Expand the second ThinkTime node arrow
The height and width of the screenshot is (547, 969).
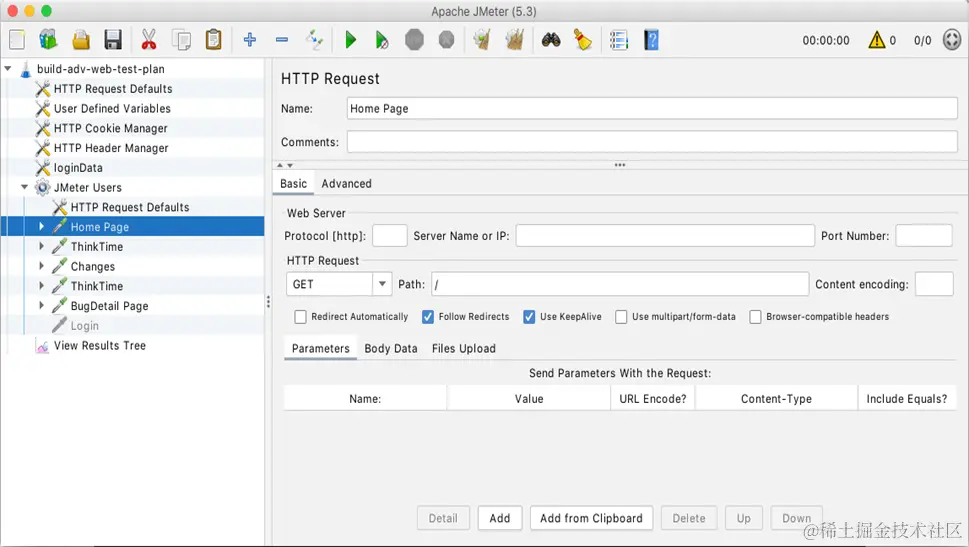(x=41, y=286)
